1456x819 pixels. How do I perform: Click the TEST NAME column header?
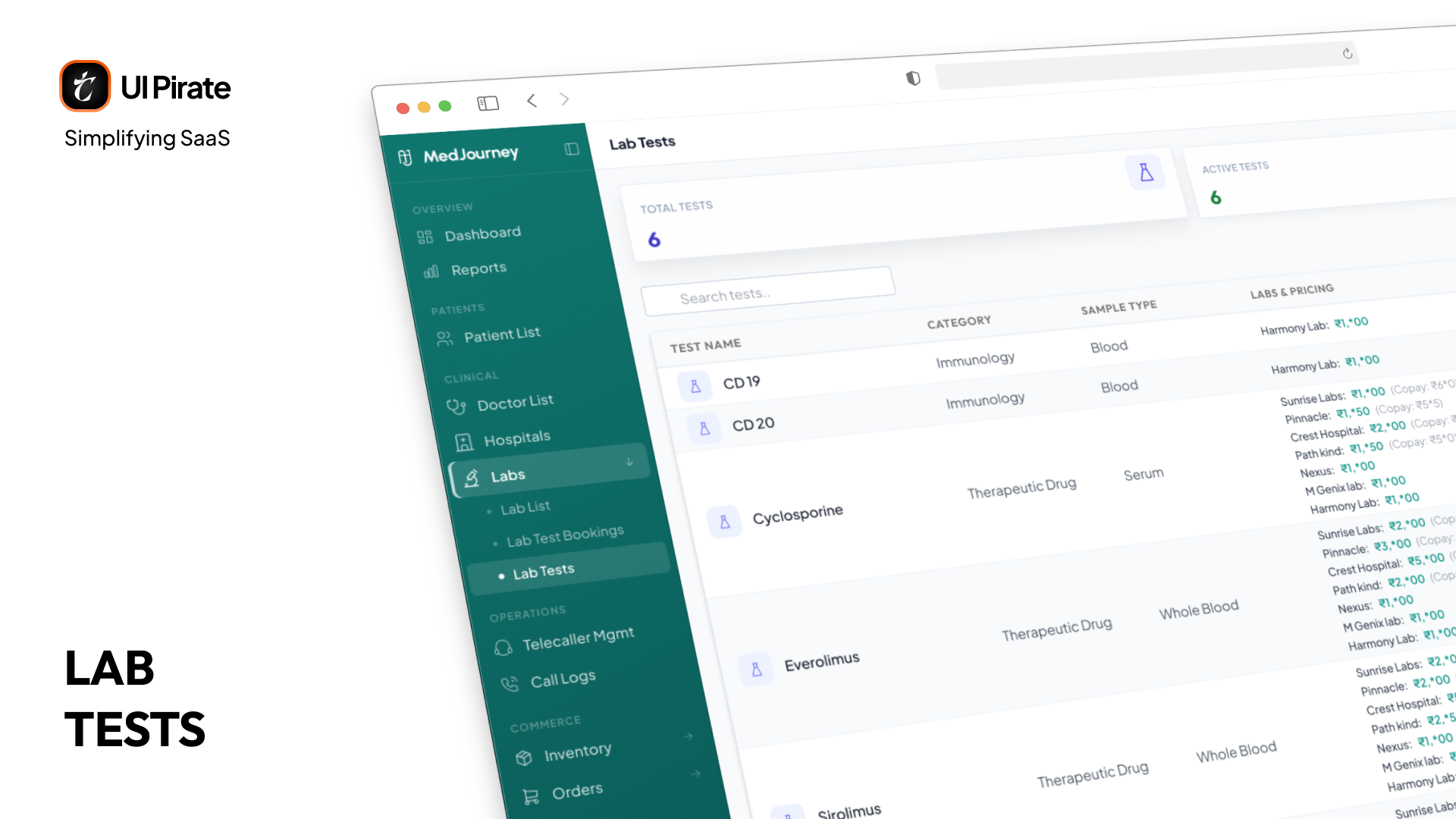pos(705,346)
